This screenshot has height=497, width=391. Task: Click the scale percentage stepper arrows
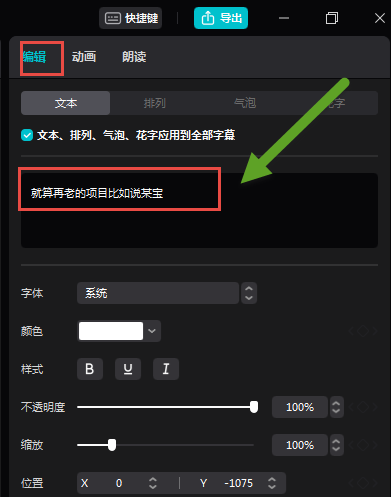coord(336,445)
